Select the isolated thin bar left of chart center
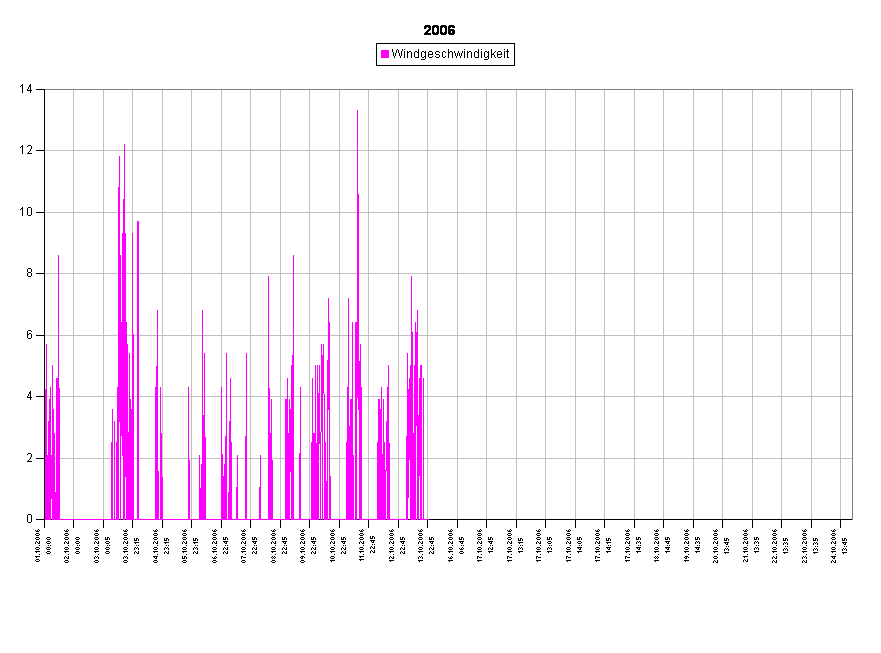 pos(188,450)
